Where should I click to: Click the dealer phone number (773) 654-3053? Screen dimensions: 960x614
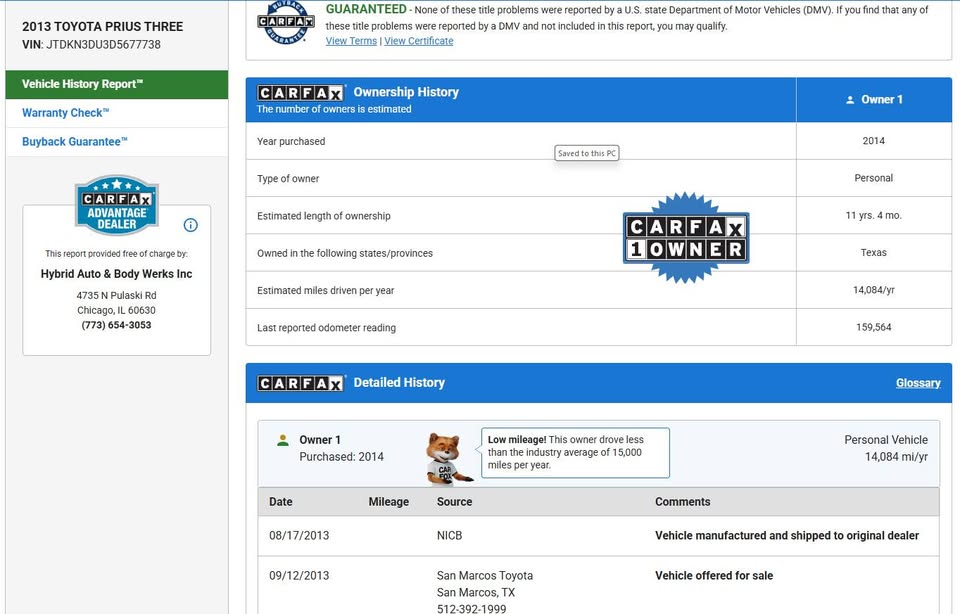pos(116,325)
